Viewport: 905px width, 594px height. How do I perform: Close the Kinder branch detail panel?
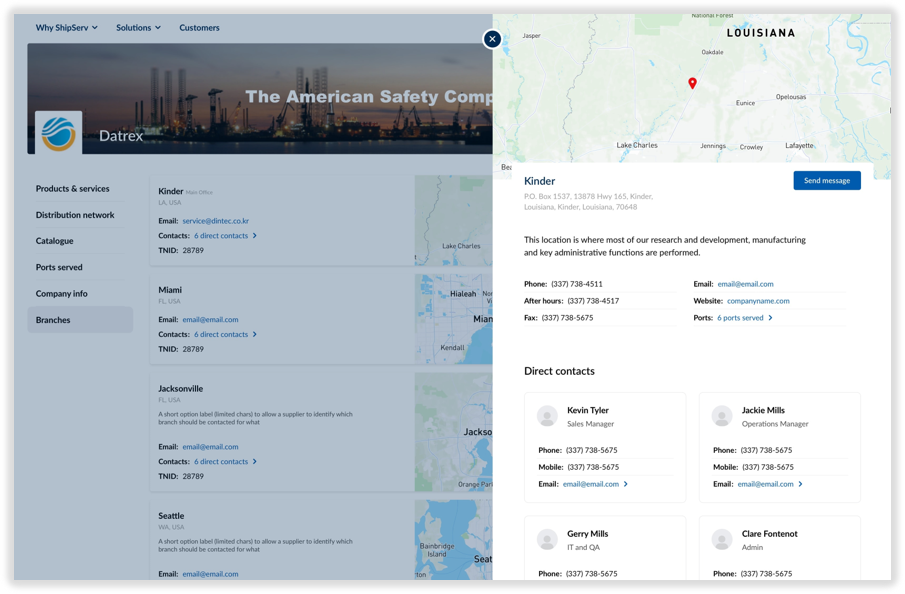tap(492, 39)
